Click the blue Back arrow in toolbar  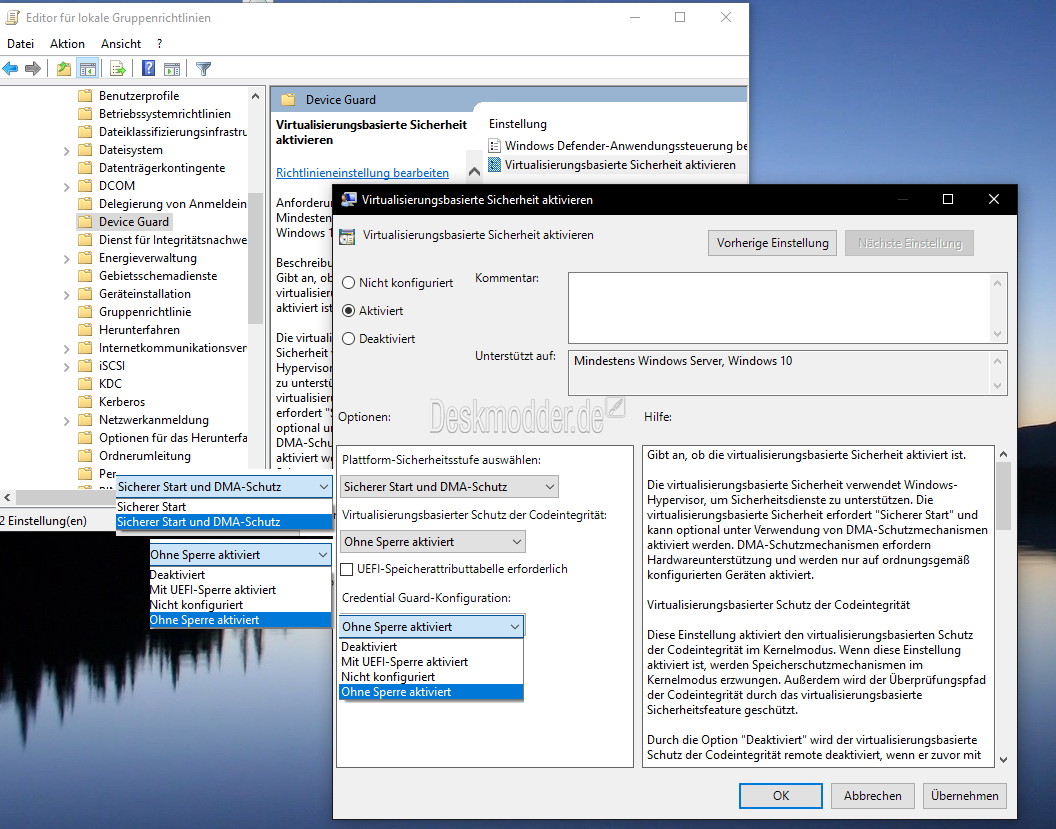(x=10, y=68)
